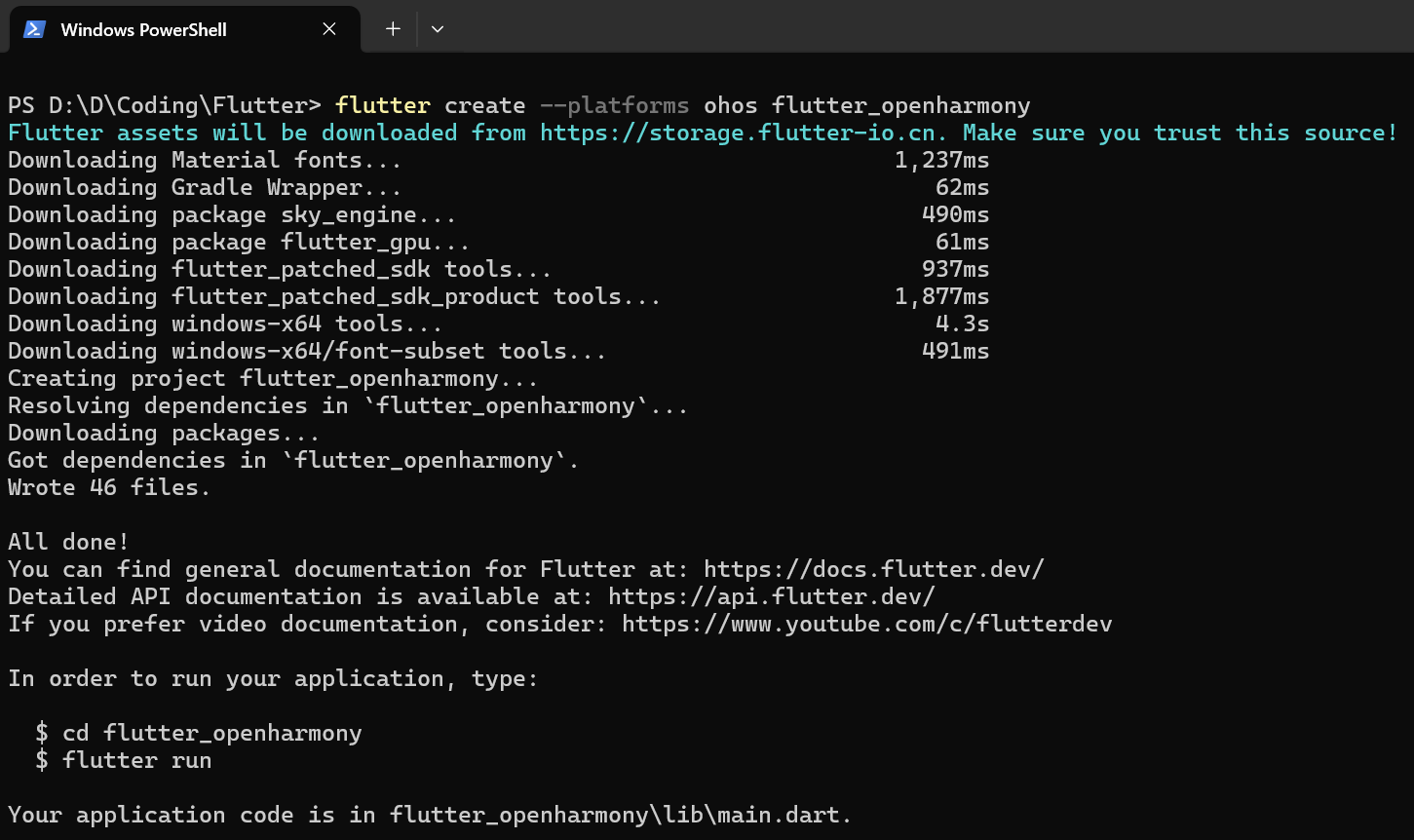Click the '--platforms' flag text

[615, 105]
